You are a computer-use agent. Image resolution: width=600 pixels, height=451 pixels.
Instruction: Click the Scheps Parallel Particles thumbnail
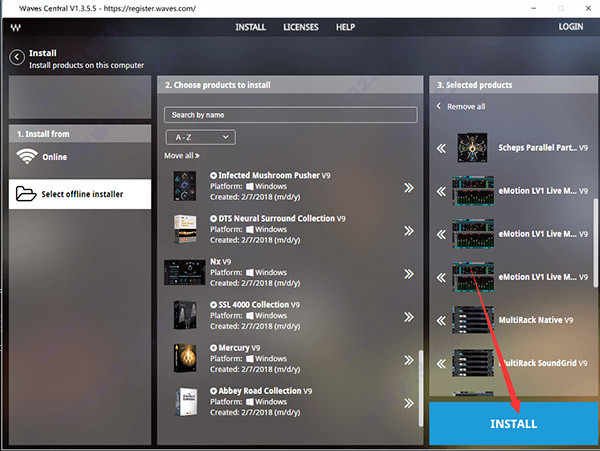click(x=473, y=148)
